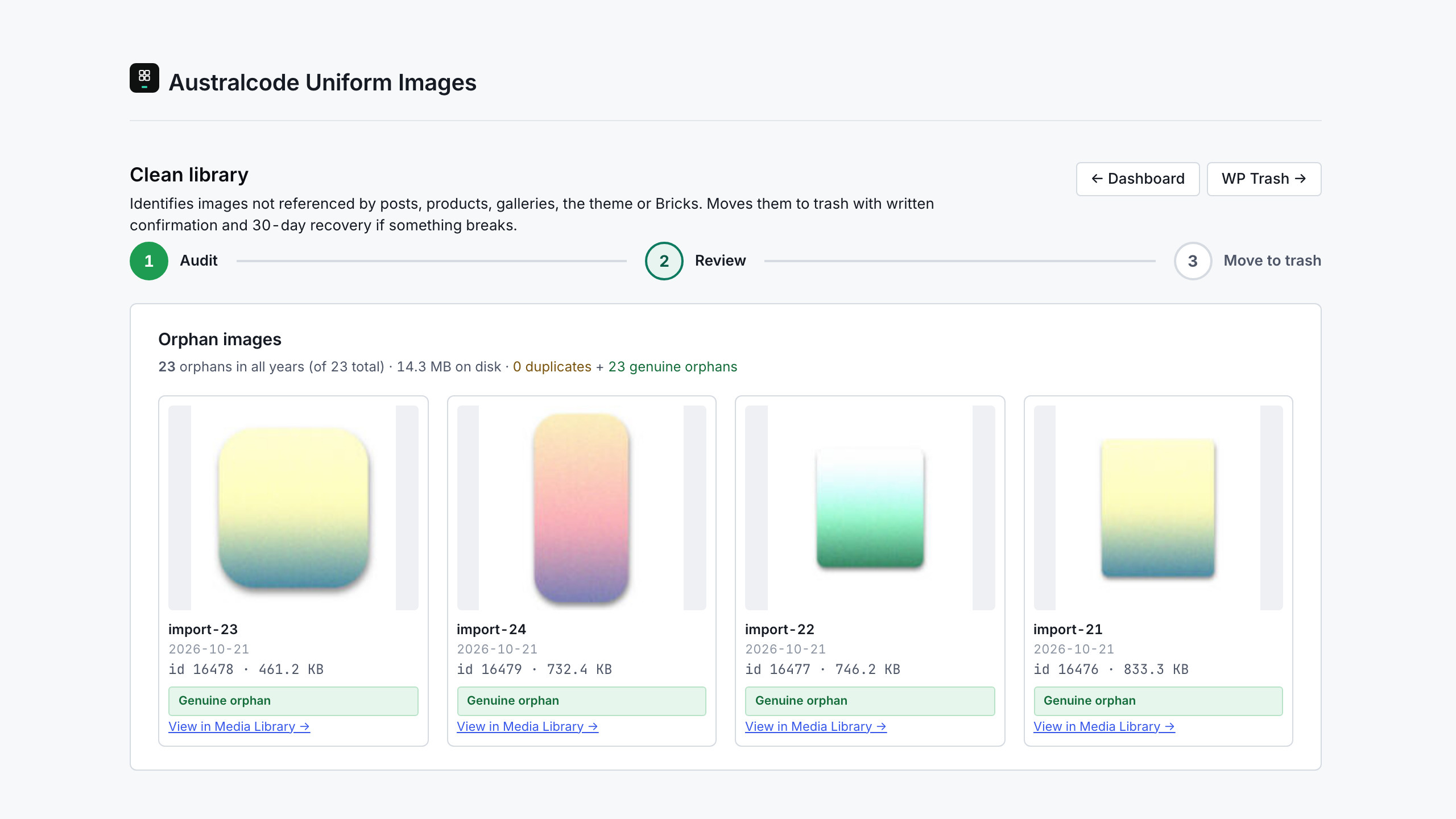The width and height of the screenshot is (1456, 819).
Task: Click the Review step label
Action: (720, 260)
